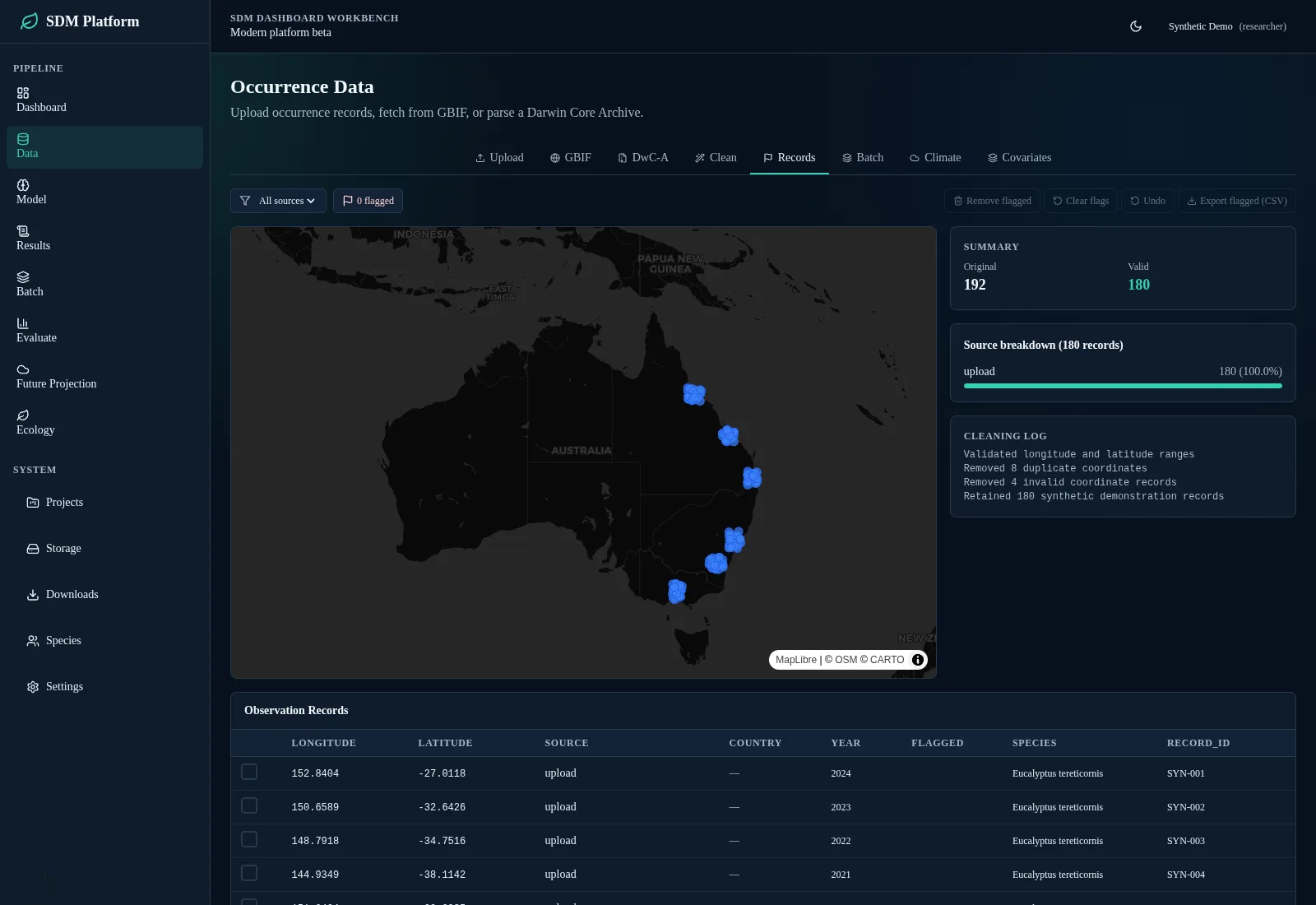Viewport: 1316px width, 905px height.
Task: Open the Future Projection cloud icon
Action: pos(23,369)
